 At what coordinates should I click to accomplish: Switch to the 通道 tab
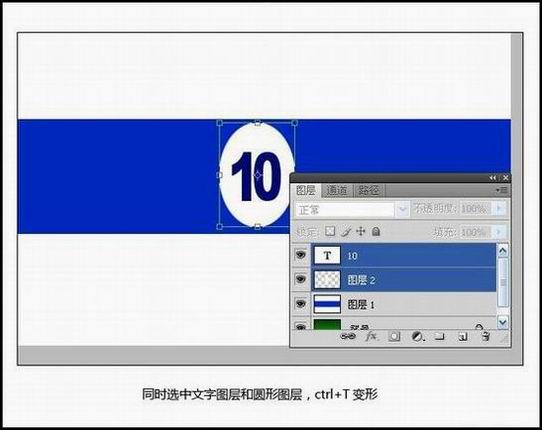(336, 190)
